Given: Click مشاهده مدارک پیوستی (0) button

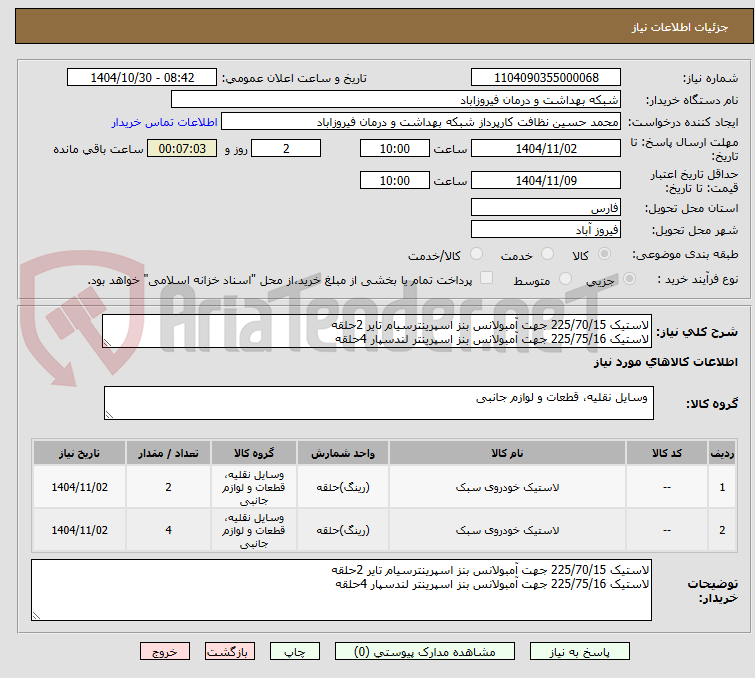Looking at the screenshot, I should (425, 652).
